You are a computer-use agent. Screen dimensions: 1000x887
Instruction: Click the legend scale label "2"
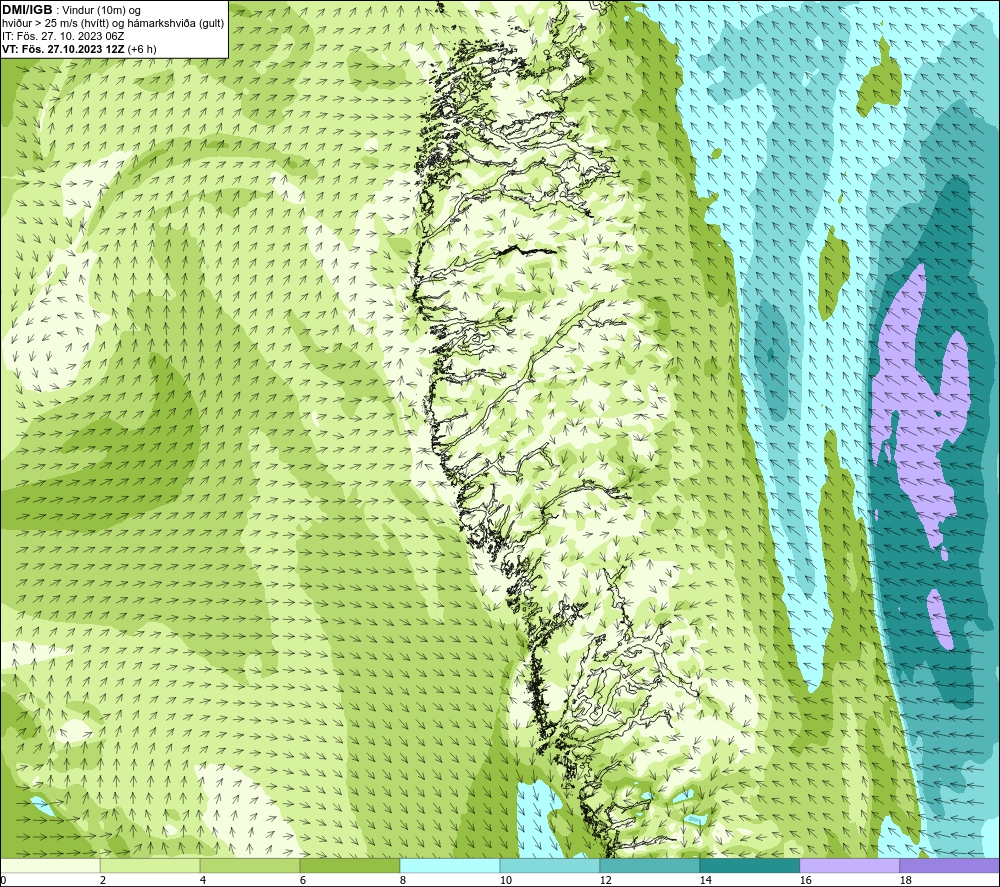pos(103,881)
